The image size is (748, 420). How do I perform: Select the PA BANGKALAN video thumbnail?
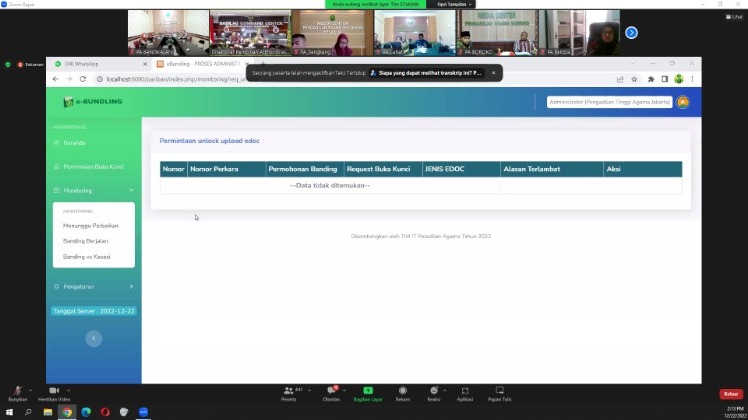tap(168, 32)
